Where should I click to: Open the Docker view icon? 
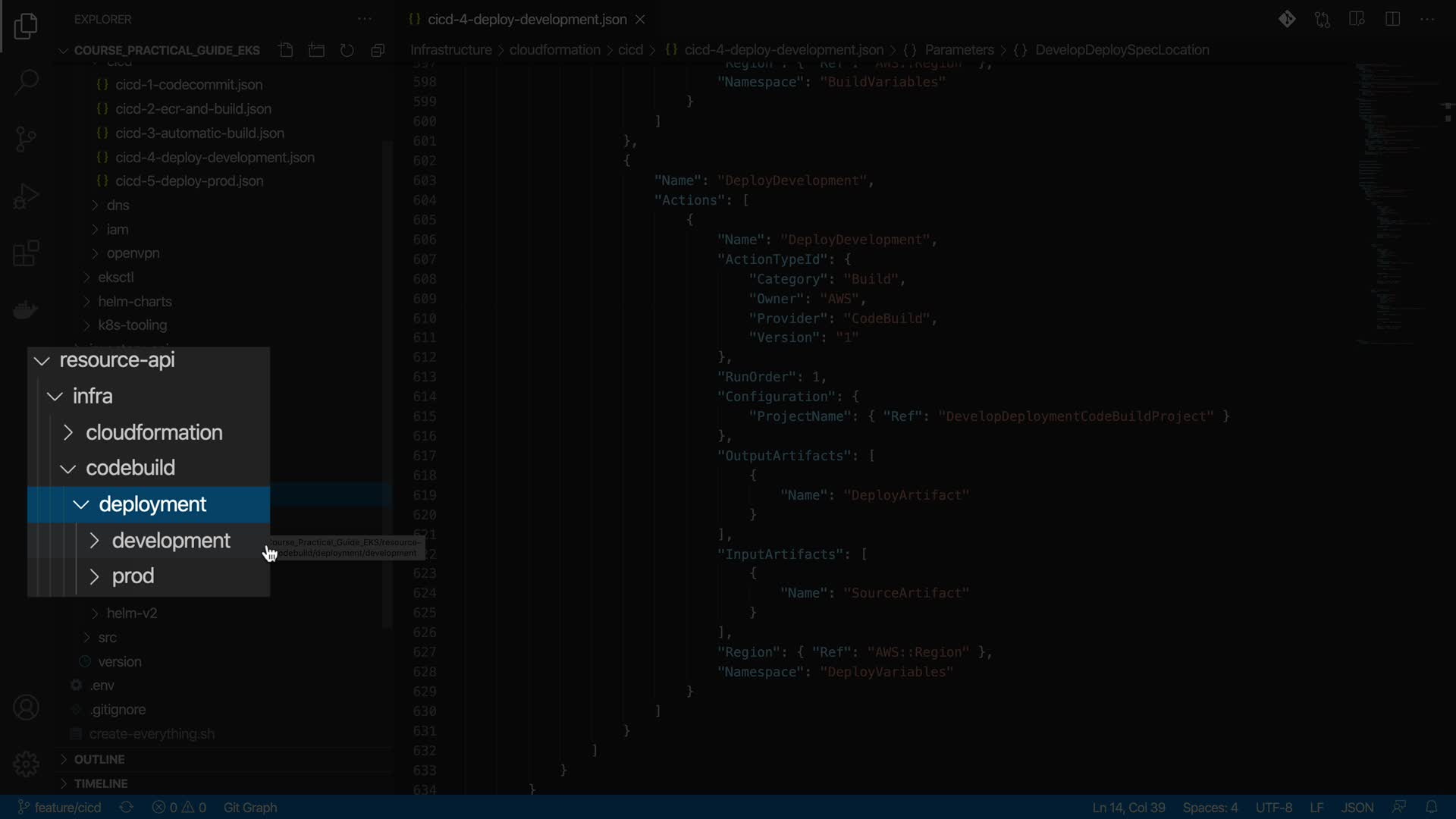coord(26,310)
